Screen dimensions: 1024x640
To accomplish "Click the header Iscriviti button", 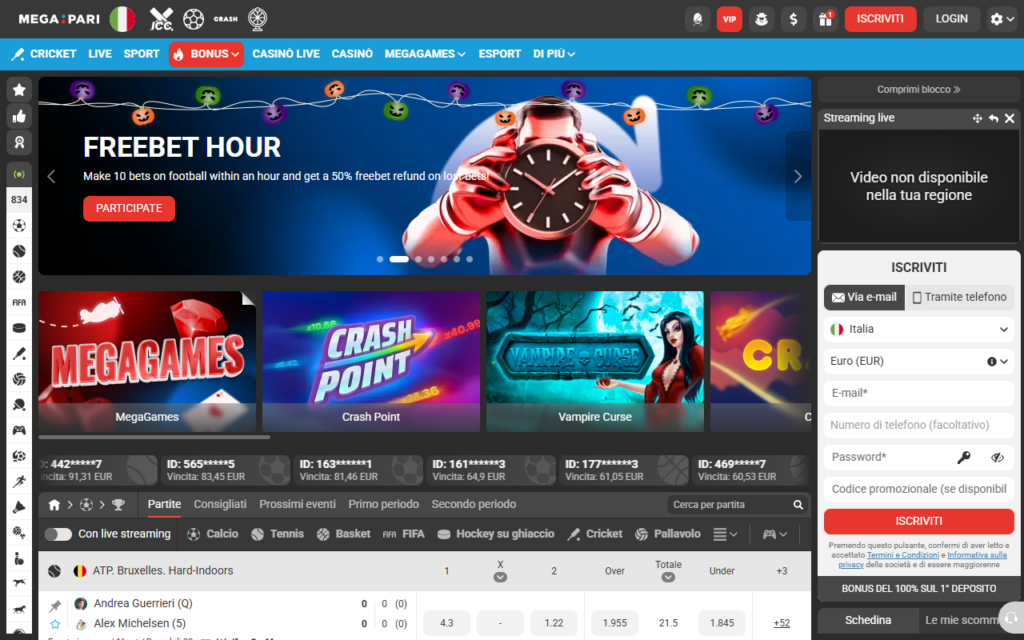I will 880,19.
